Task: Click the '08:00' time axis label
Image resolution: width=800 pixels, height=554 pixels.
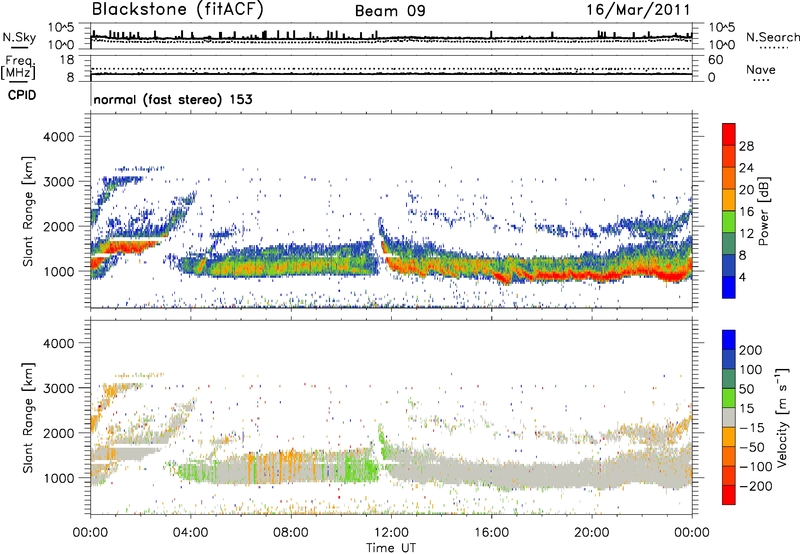Action: click(x=291, y=533)
